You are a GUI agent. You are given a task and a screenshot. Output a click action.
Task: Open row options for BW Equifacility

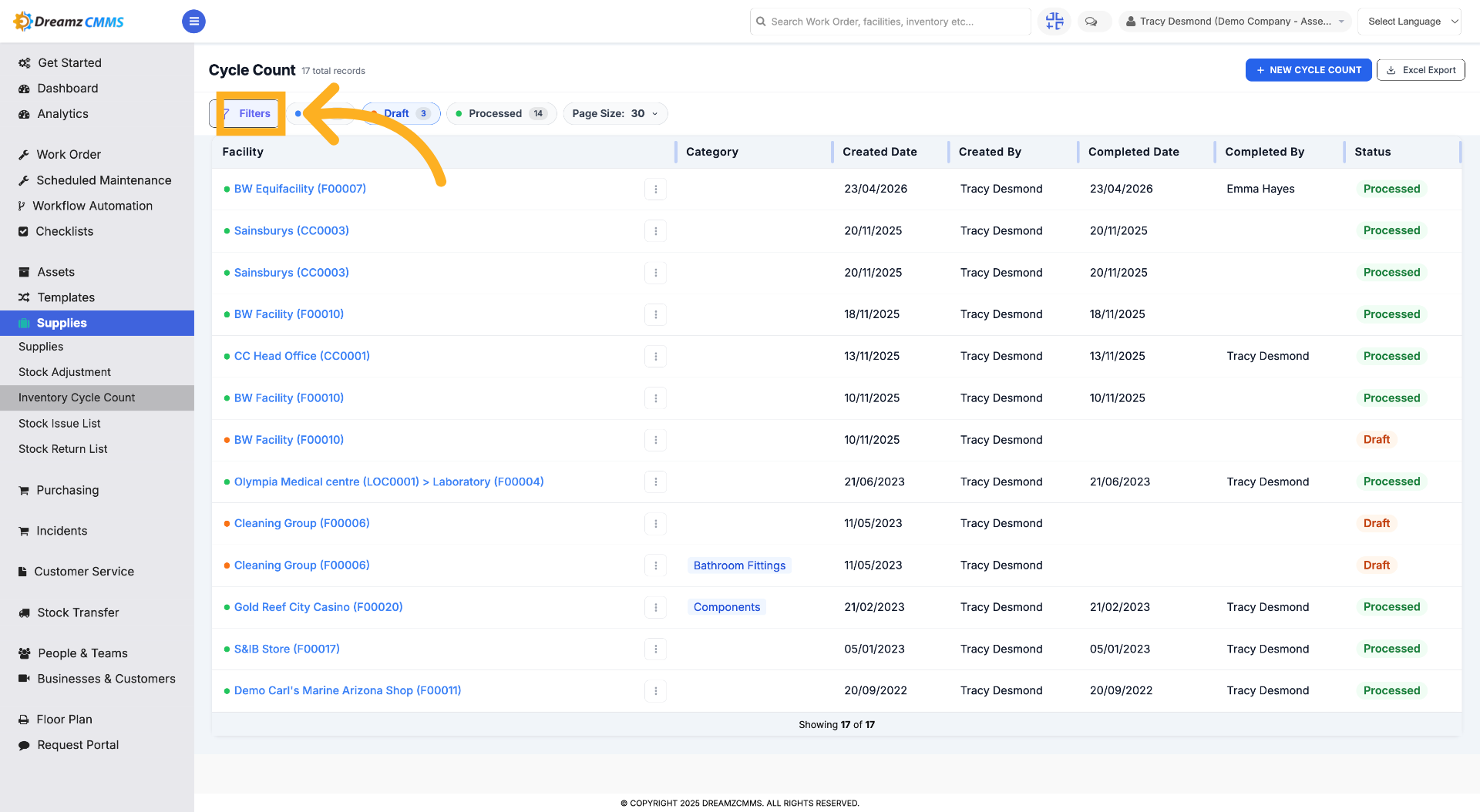(x=656, y=190)
